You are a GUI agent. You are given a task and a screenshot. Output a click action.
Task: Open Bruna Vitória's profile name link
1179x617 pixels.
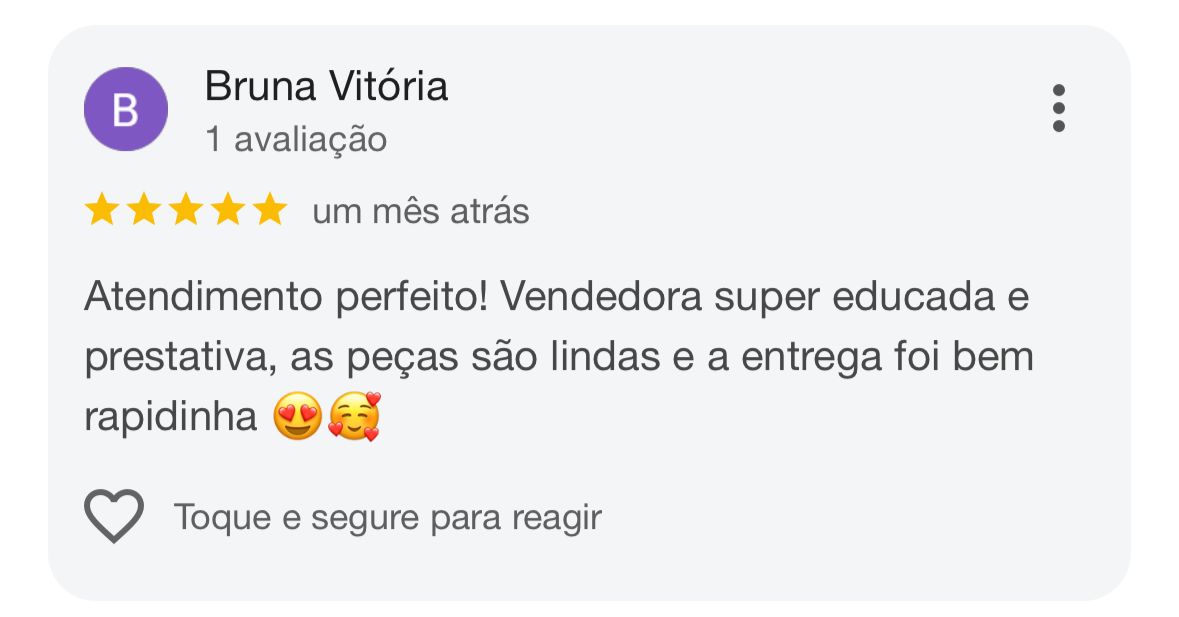click(326, 87)
